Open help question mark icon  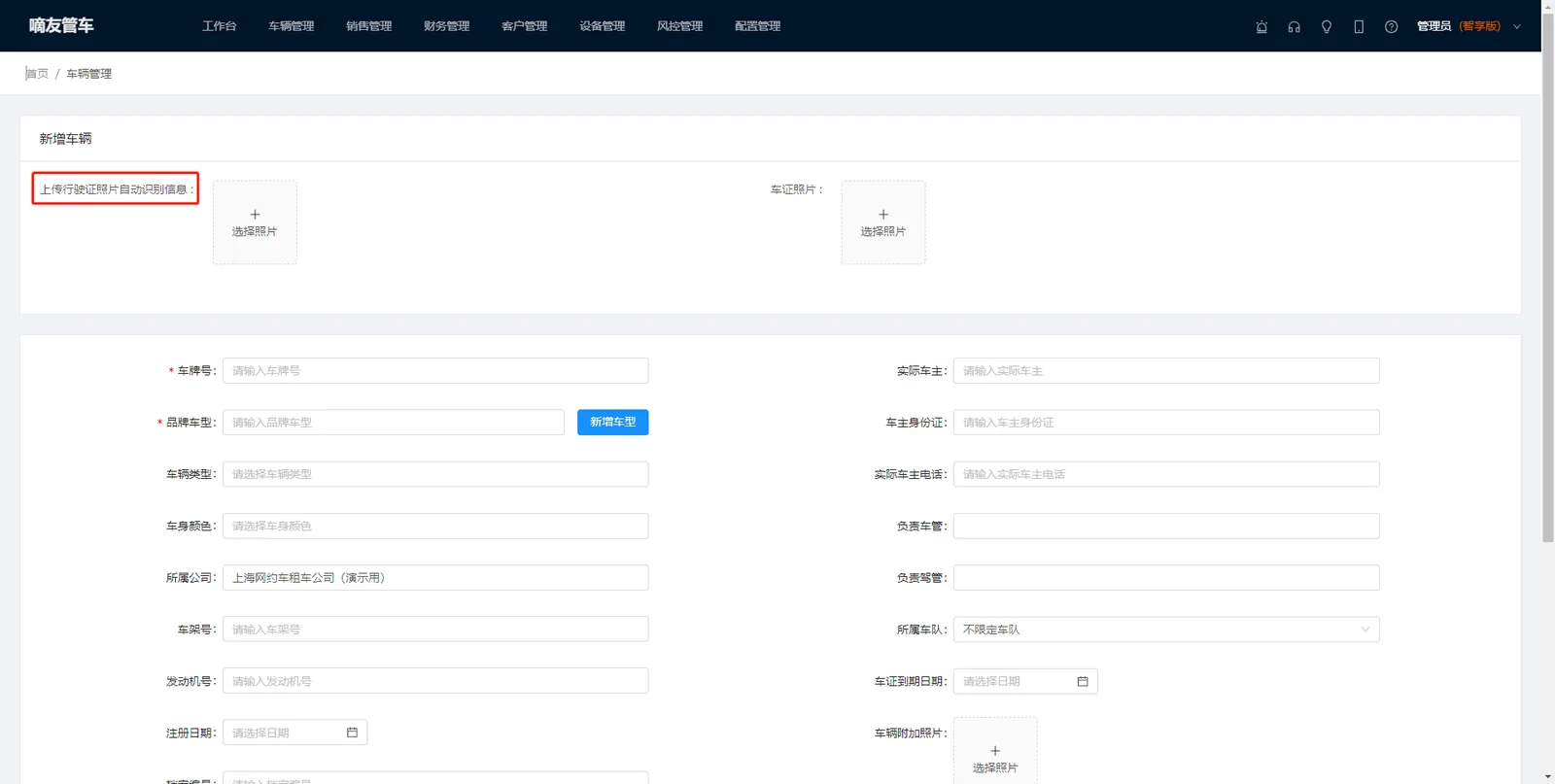coord(1391,27)
